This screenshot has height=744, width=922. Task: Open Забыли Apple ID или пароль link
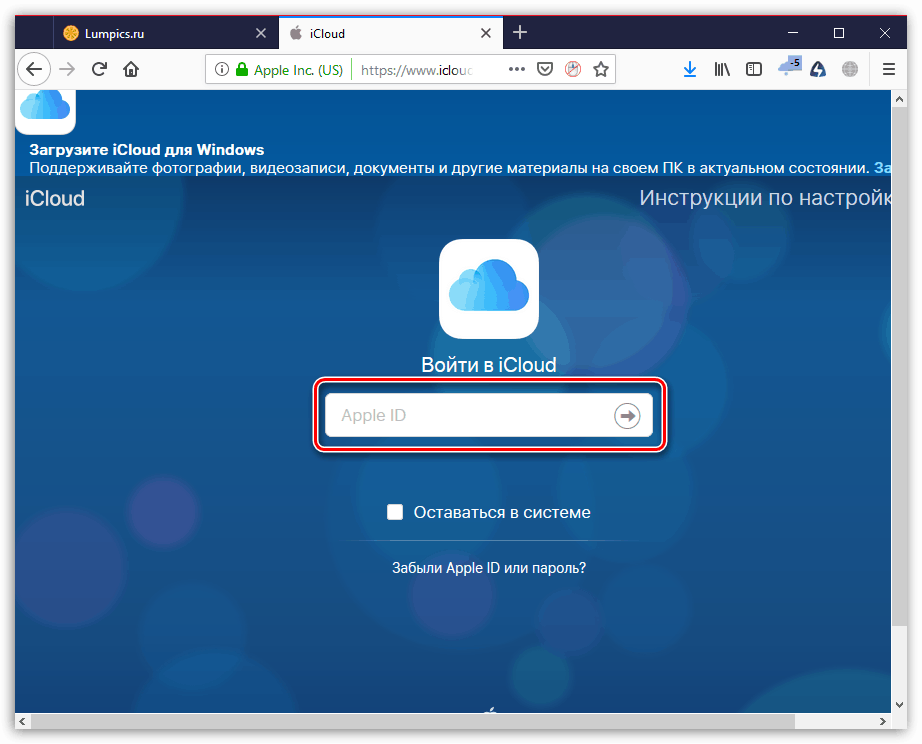point(489,567)
